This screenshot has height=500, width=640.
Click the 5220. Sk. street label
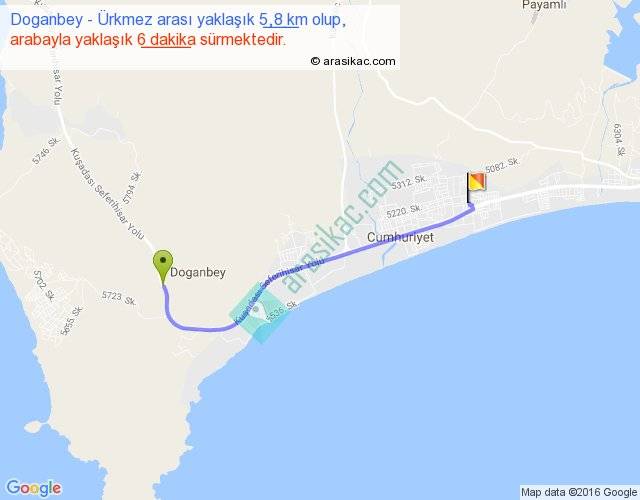(404, 211)
